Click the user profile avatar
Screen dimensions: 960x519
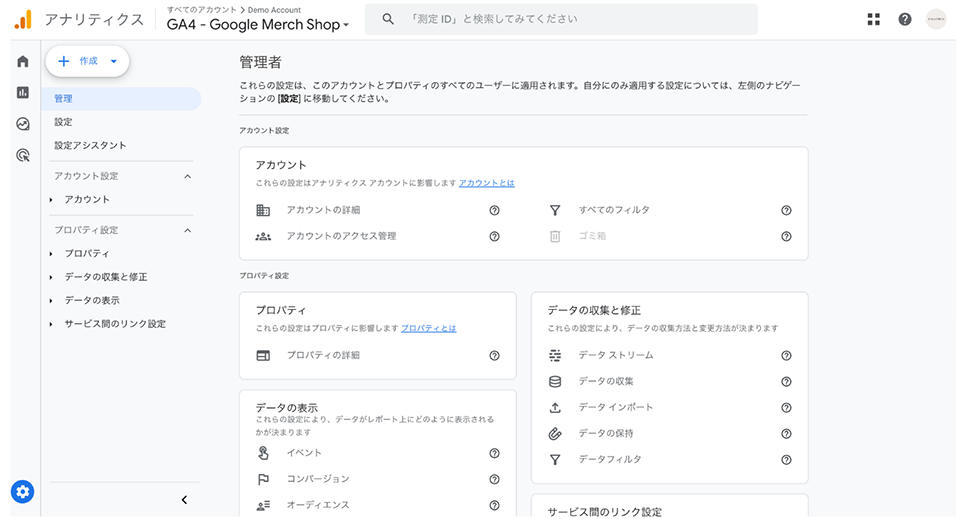click(936, 20)
